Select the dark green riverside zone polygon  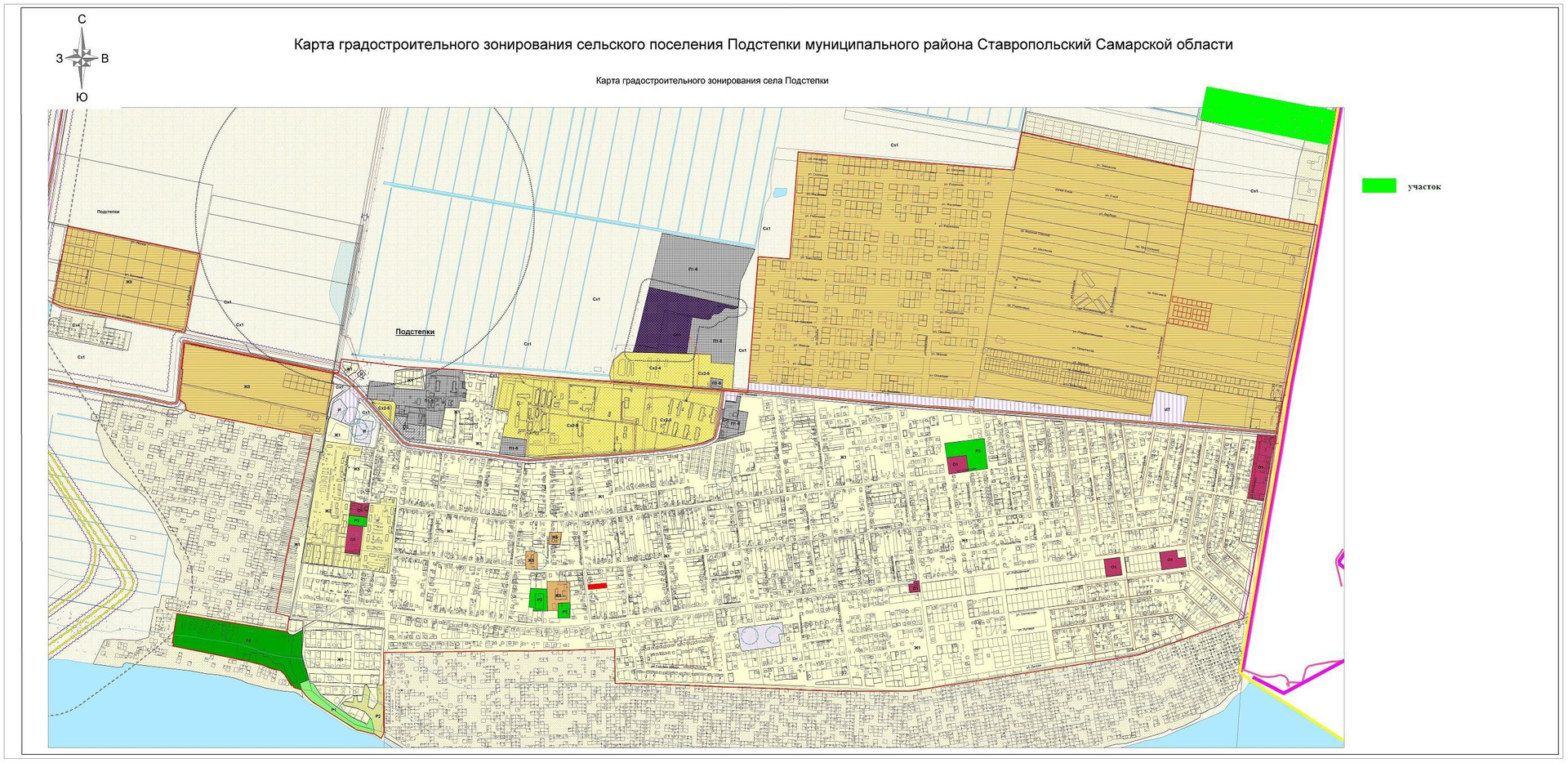tap(233, 639)
